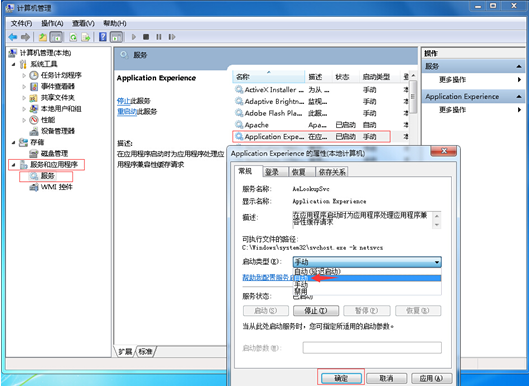Image resolution: width=529 pixels, height=386 pixels.
Task: Select 磁盘管理 in the tree
Action: [54, 154]
